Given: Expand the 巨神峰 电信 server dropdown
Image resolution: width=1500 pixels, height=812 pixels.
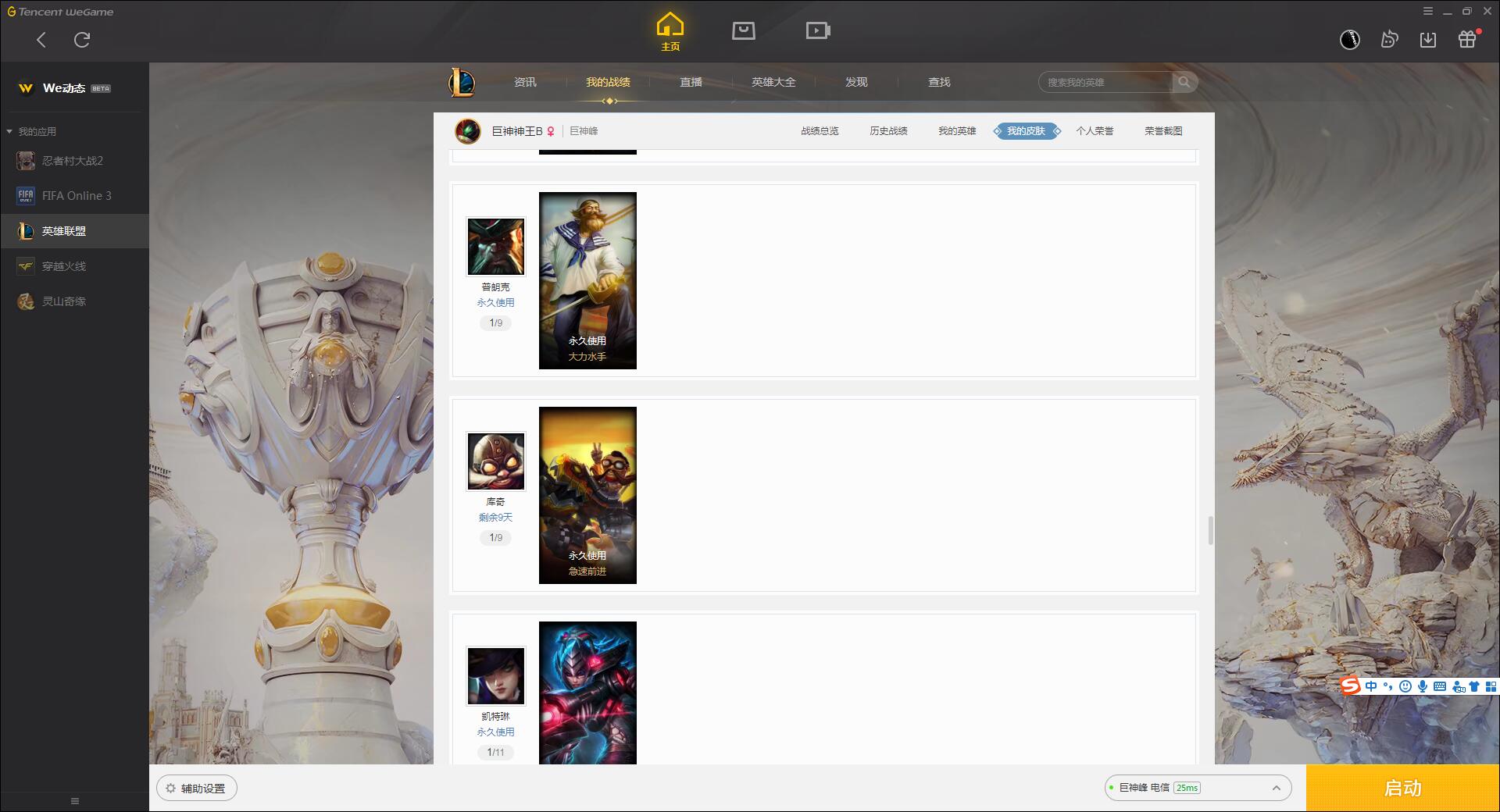Looking at the screenshot, I should (x=1198, y=788).
